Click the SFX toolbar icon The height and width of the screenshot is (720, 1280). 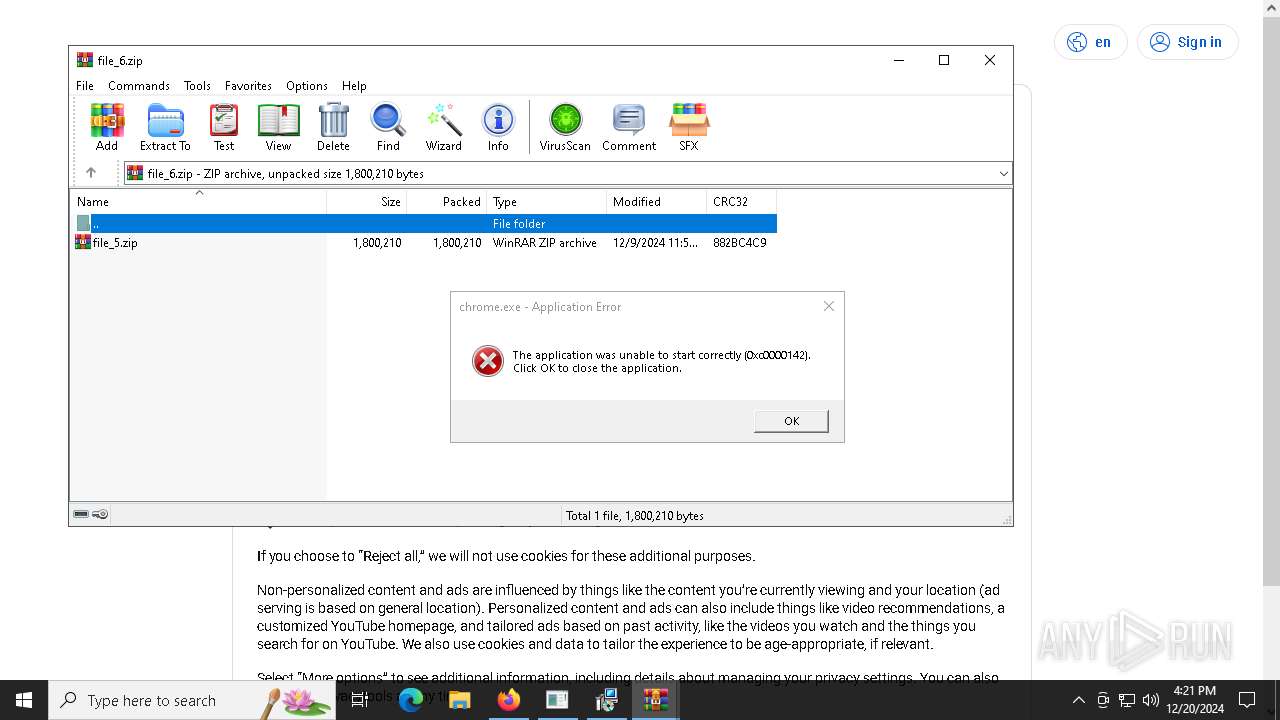coord(689,127)
